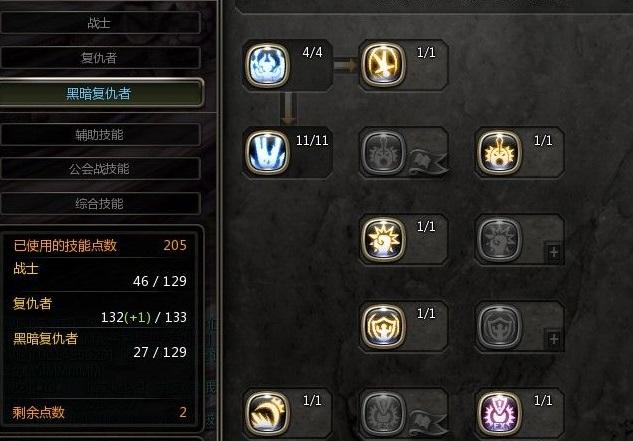
Task: Add a point with the shield-row plus button
Action: tap(554, 339)
